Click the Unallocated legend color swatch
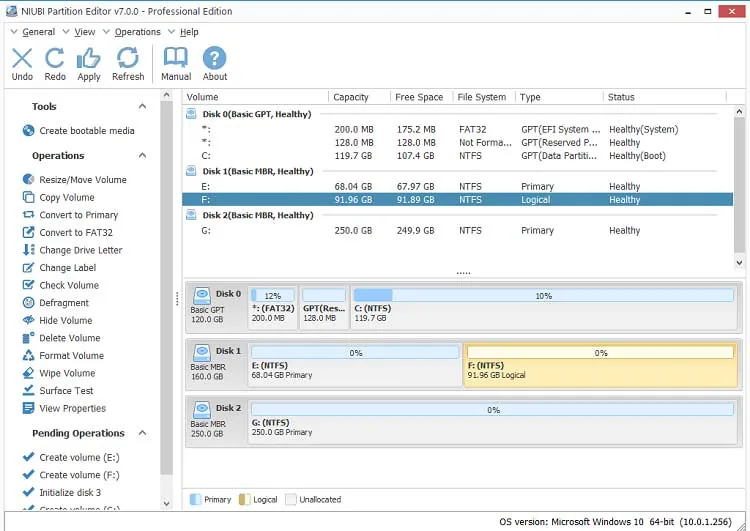 click(x=291, y=499)
